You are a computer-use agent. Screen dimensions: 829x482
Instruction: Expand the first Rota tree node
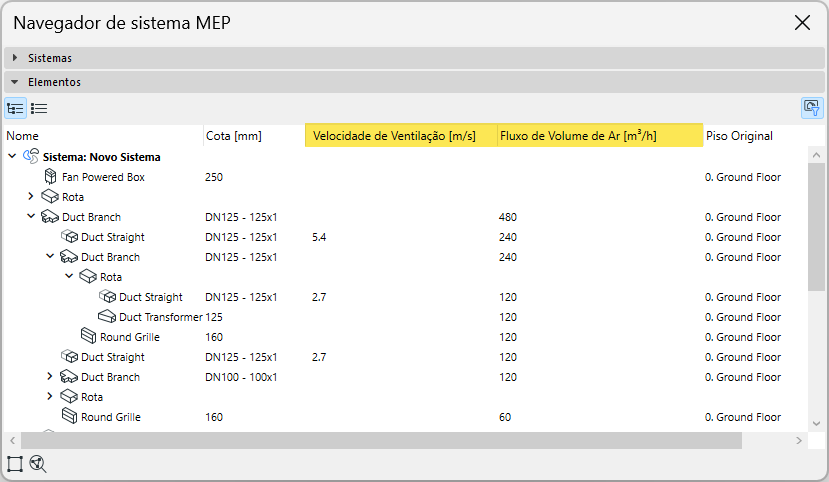pos(31,197)
